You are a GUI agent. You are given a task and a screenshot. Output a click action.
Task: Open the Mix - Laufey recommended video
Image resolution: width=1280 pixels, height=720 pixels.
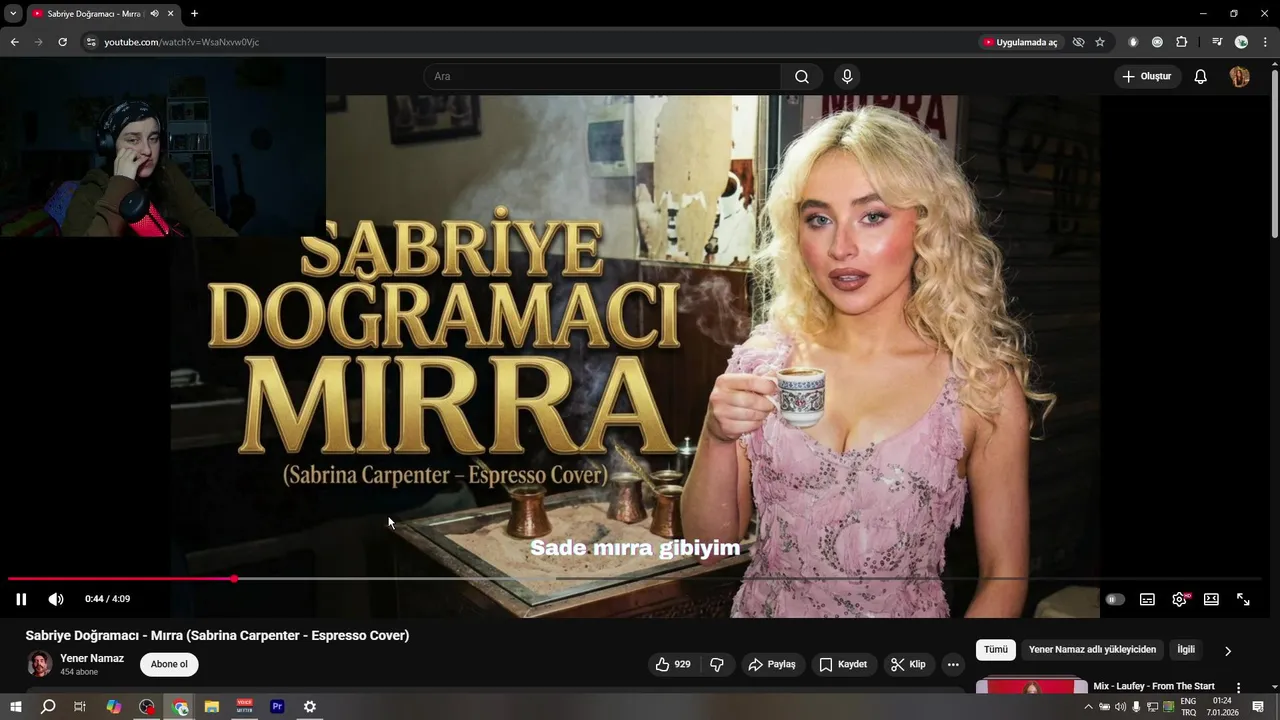(x=1154, y=686)
